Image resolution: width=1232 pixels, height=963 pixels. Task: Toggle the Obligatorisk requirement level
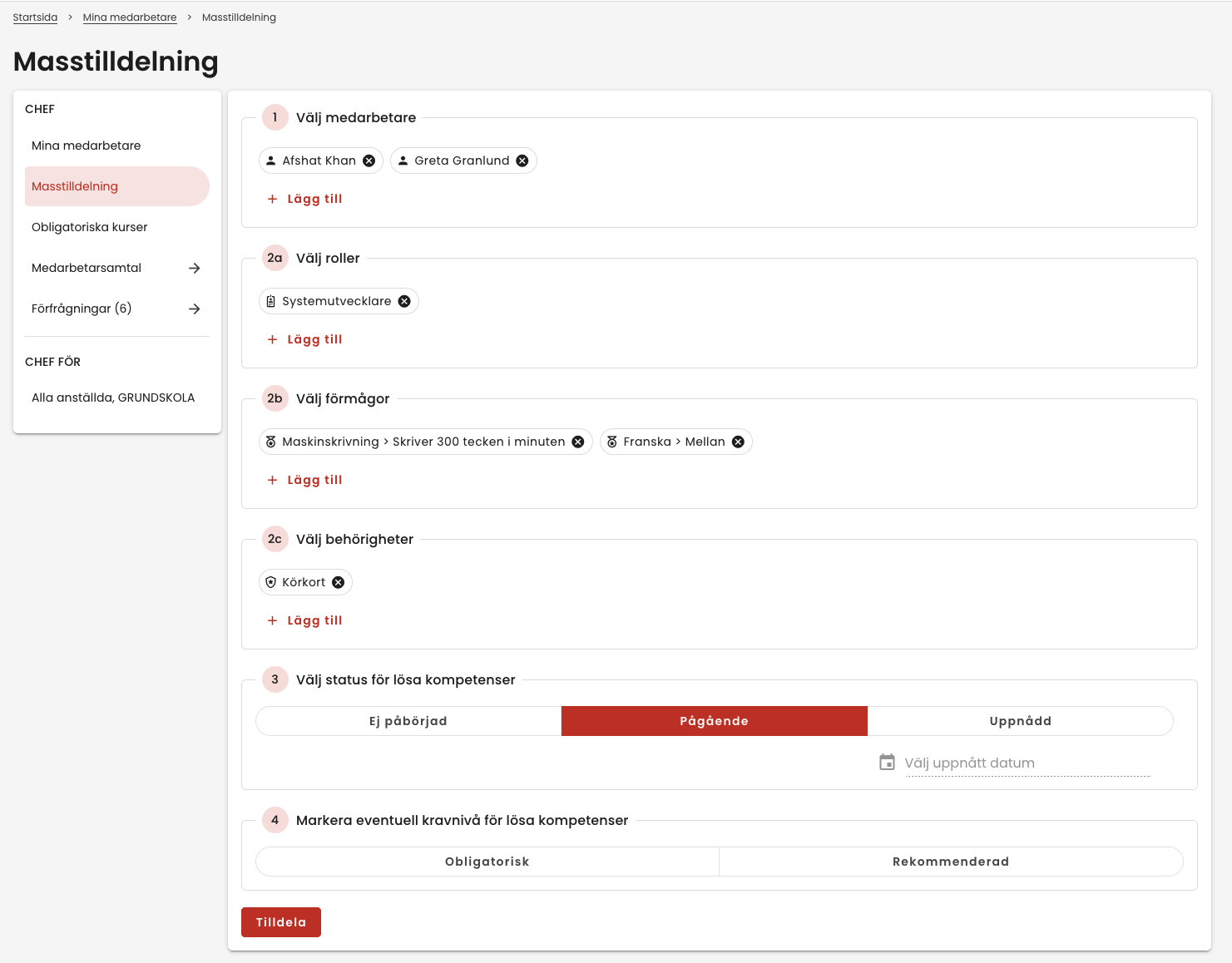(487, 862)
